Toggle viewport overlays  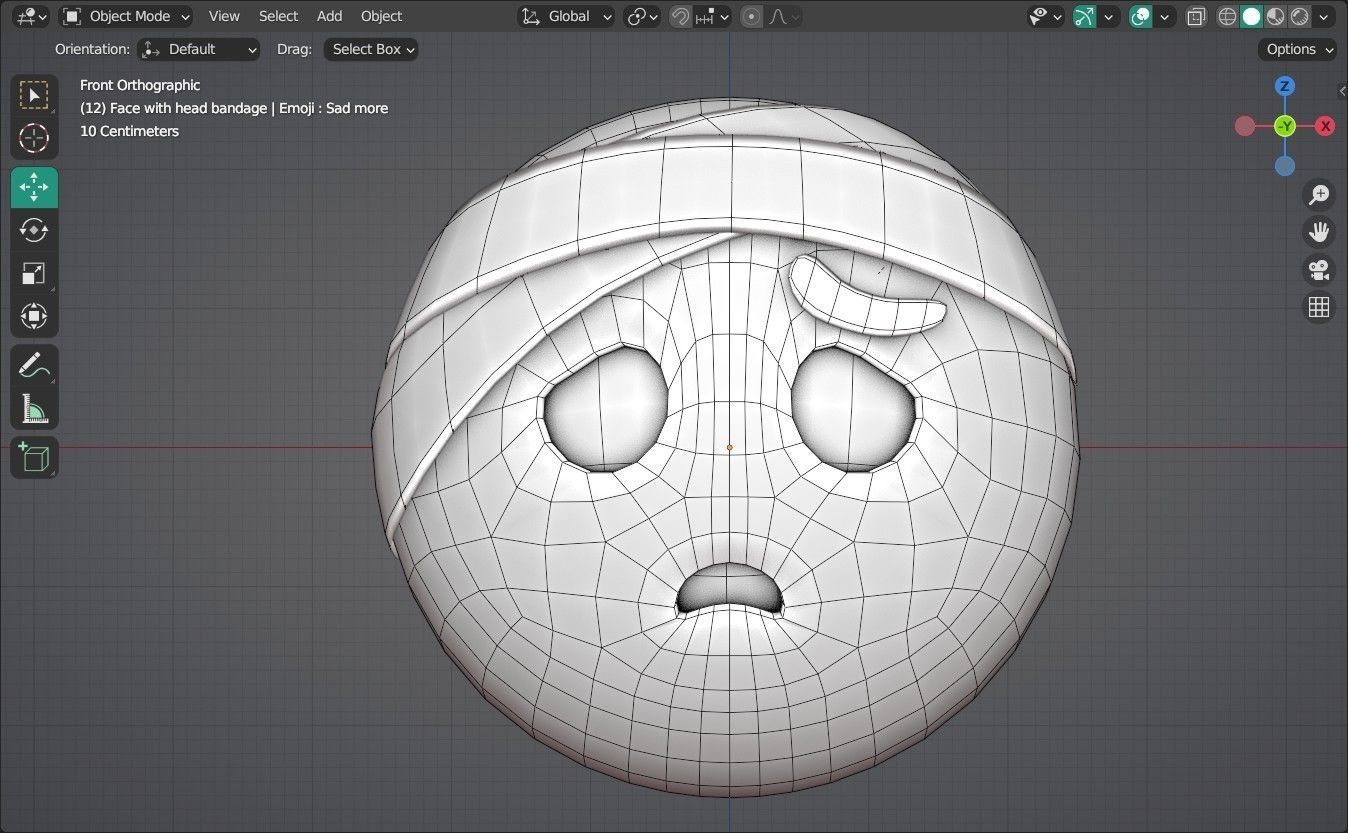[1141, 16]
